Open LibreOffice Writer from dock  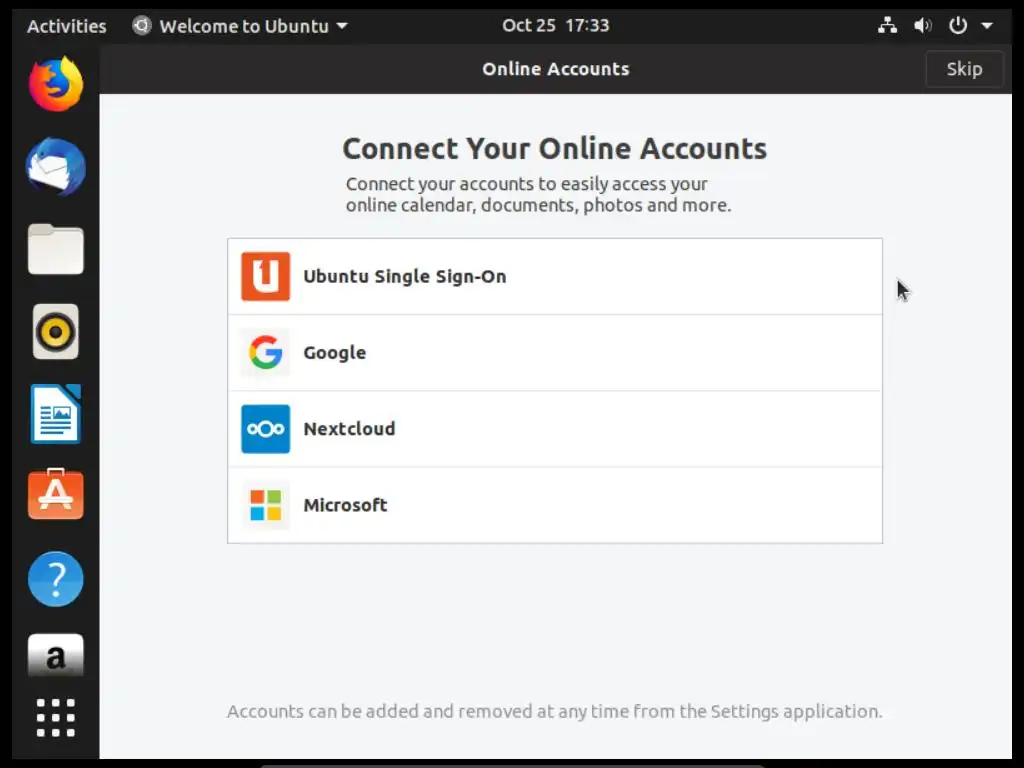pos(55,413)
